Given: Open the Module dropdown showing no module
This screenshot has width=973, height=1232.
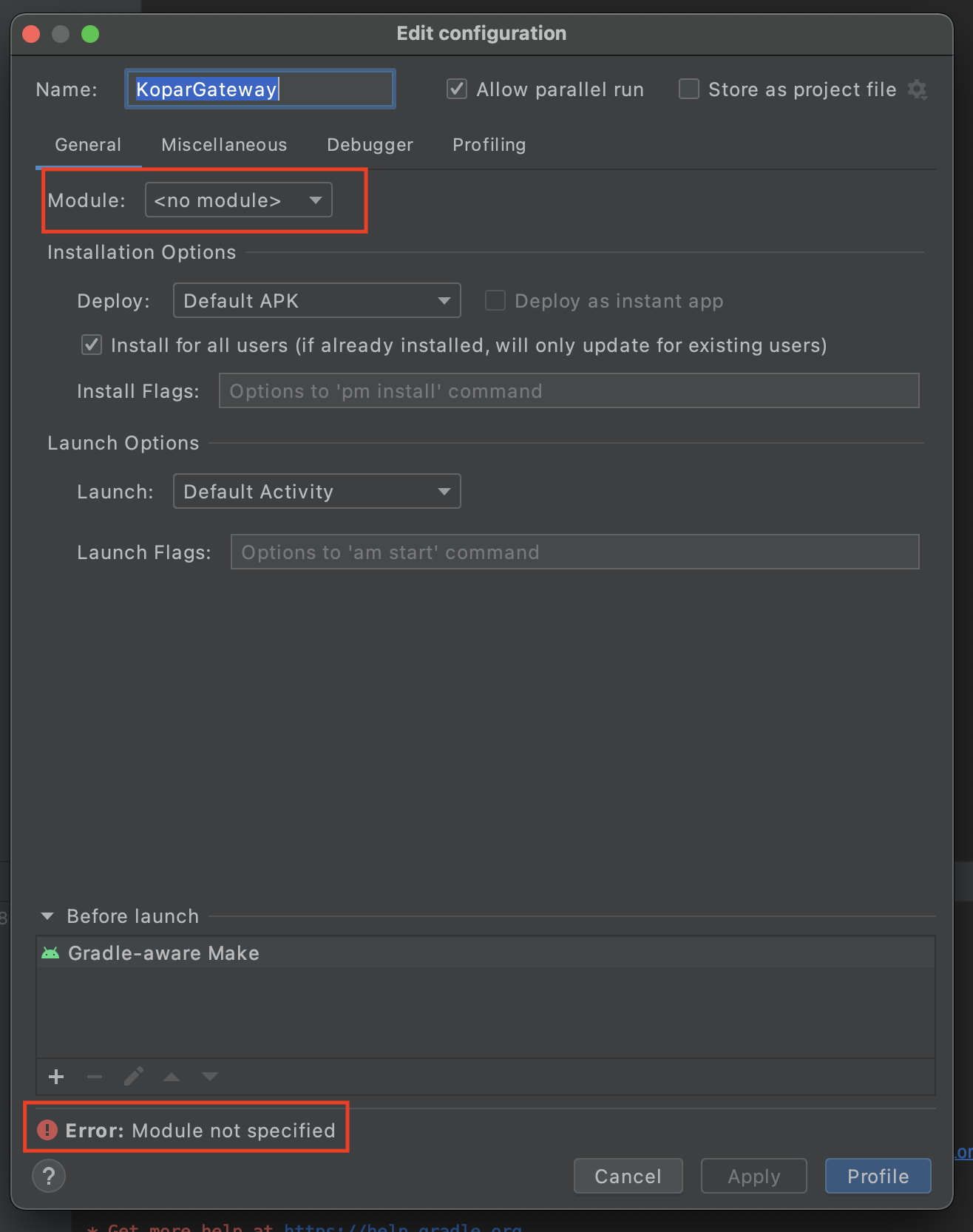Looking at the screenshot, I should click(x=239, y=200).
